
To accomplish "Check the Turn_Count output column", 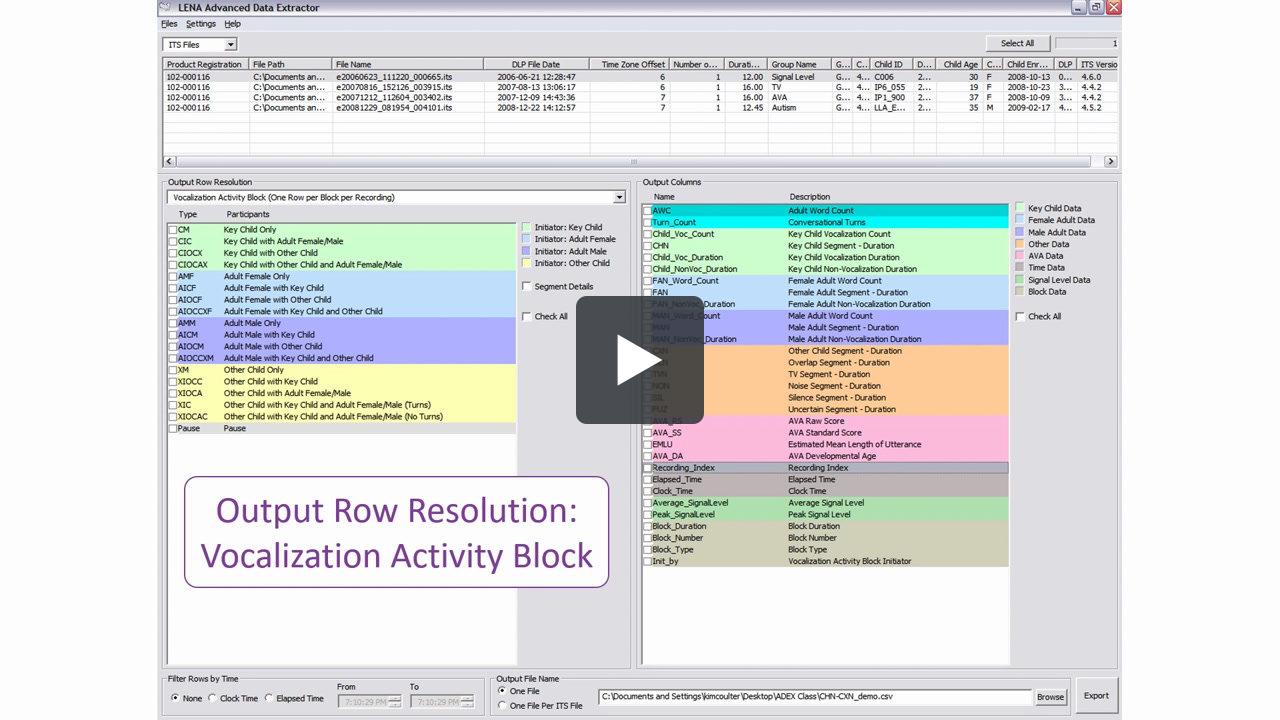I will click(647, 222).
